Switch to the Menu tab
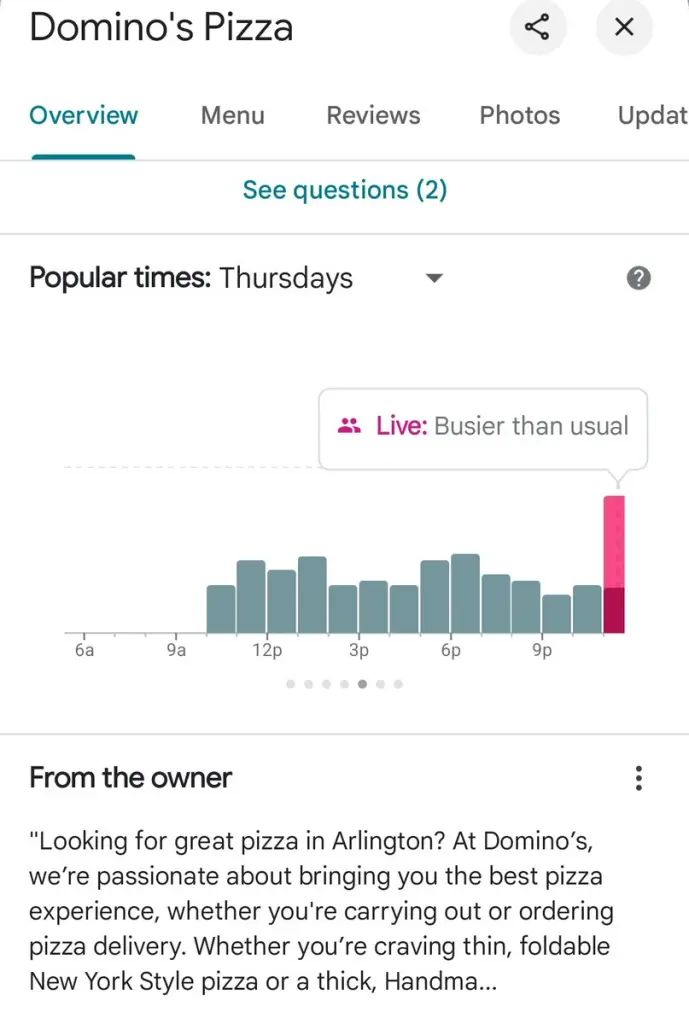Screen dimensions: 689x1024 coord(232,115)
